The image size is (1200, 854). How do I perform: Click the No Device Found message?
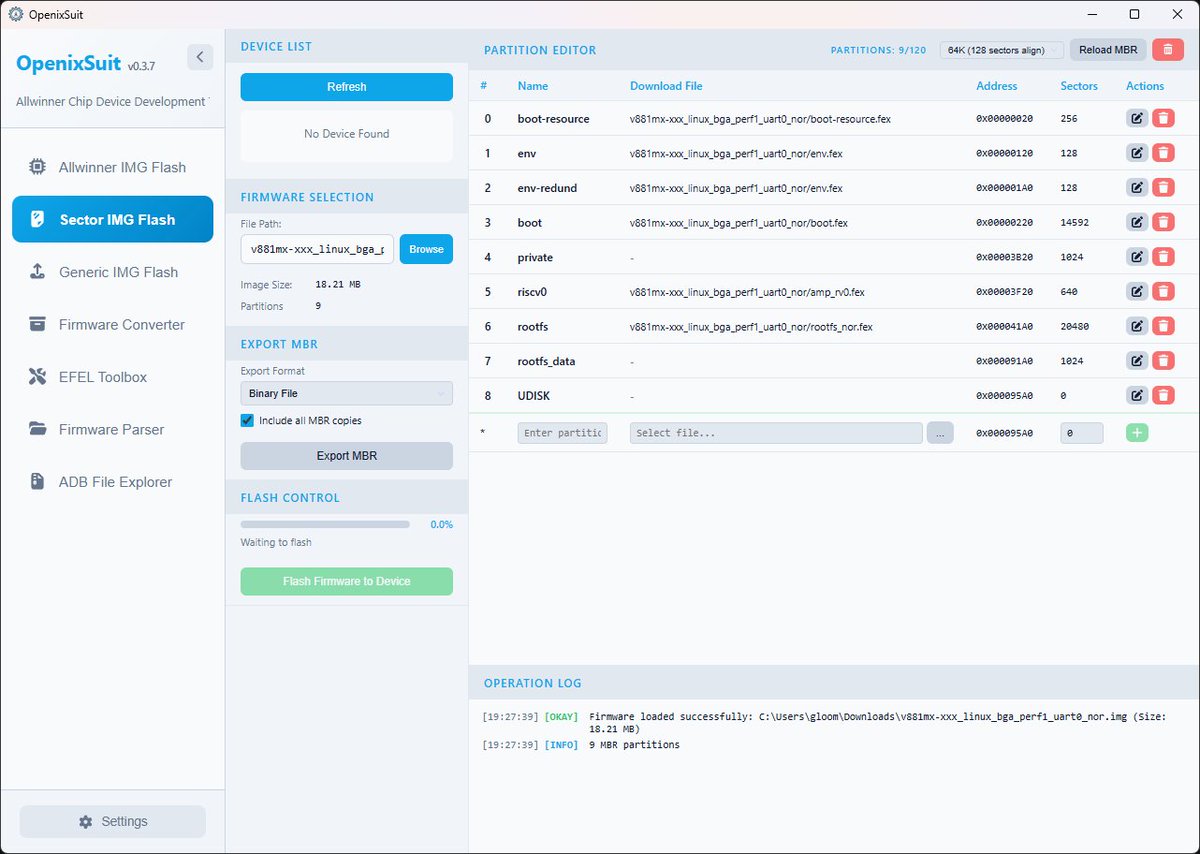(346, 134)
